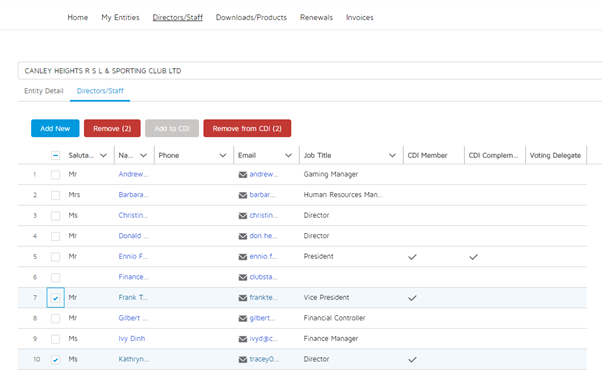Click the mail icon in Ennio's row
Image resolution: width=602 pixels, height=372 pixels.
coord(243,257)
